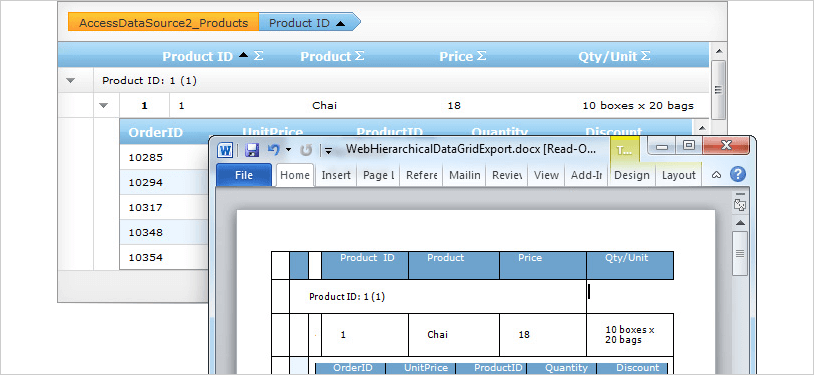This screenshot has width=814, height=375.
Task: Click the sigma icon beside Qty/Unit header
Action: 645,56
